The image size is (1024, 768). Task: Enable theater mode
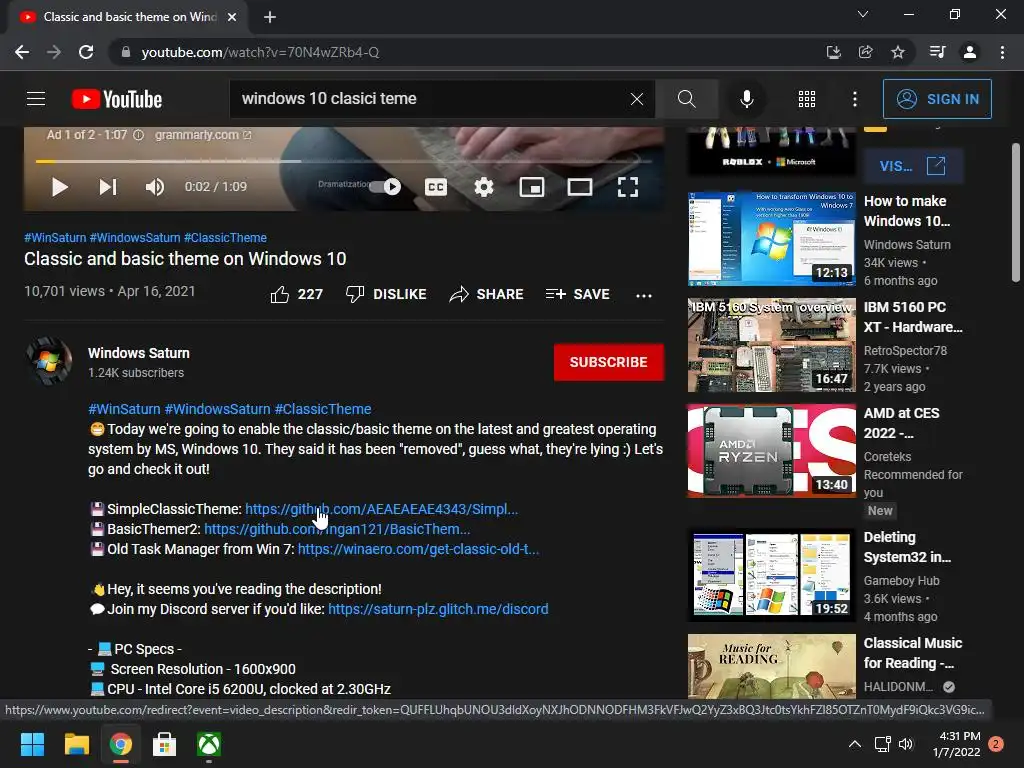(580, 187)
